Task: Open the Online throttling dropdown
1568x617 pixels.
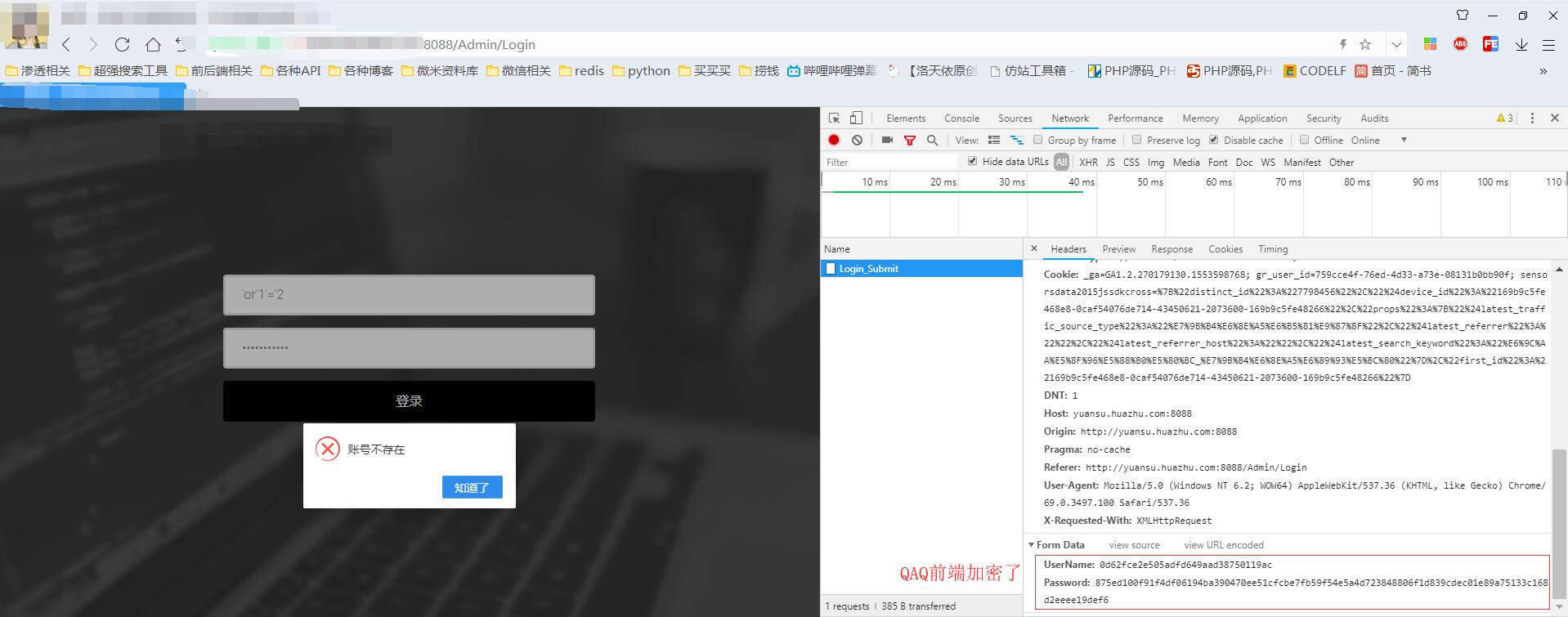Action: [x=1378, y=140]
